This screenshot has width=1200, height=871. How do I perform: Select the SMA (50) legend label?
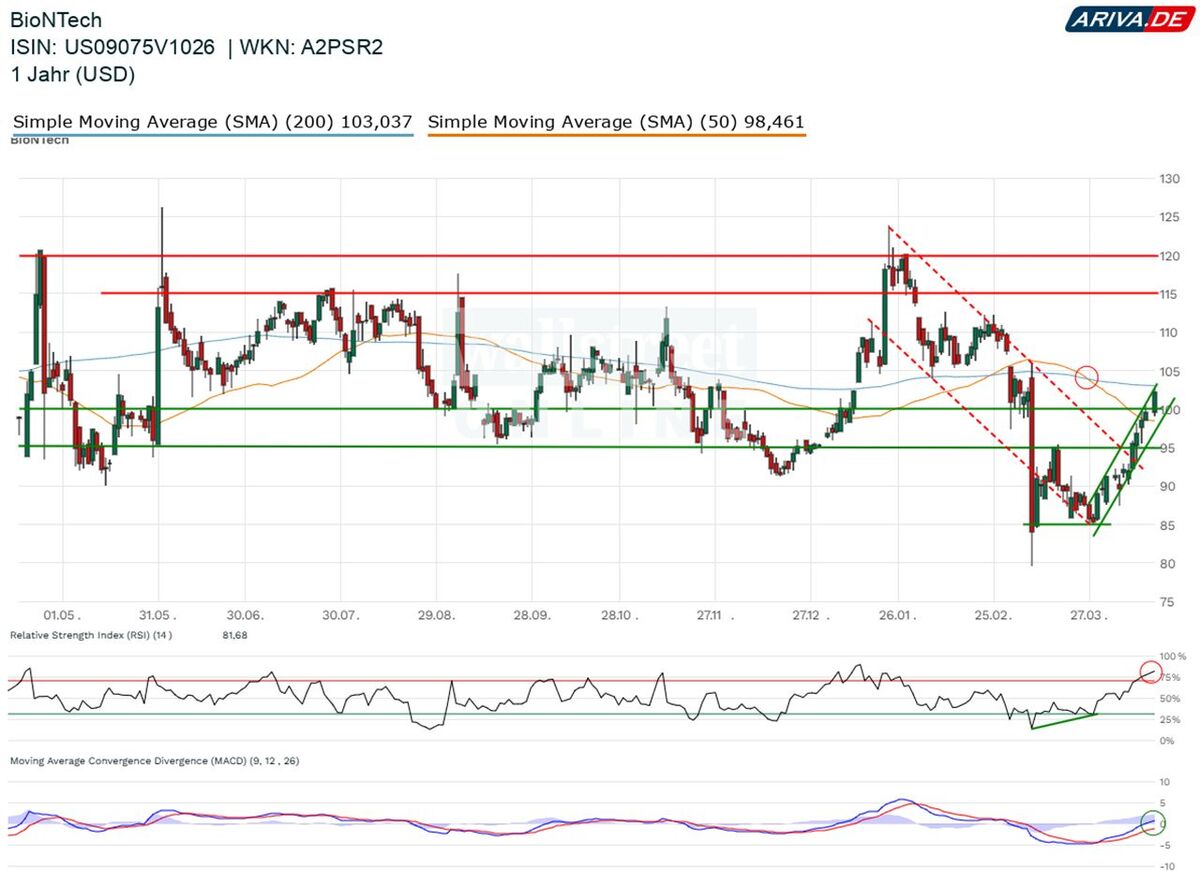coord(616,122)
